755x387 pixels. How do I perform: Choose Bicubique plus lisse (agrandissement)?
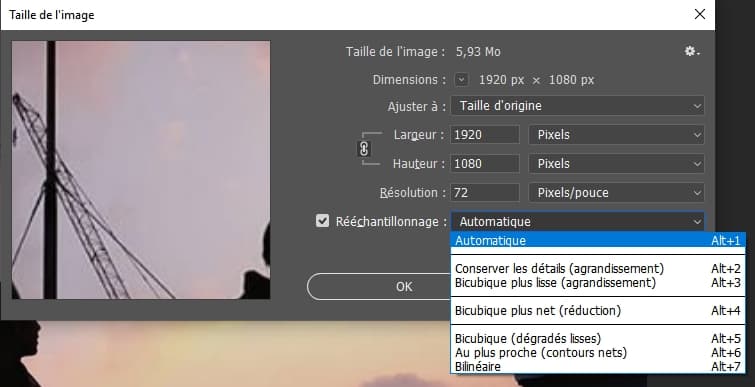click(x=598, y=282)
